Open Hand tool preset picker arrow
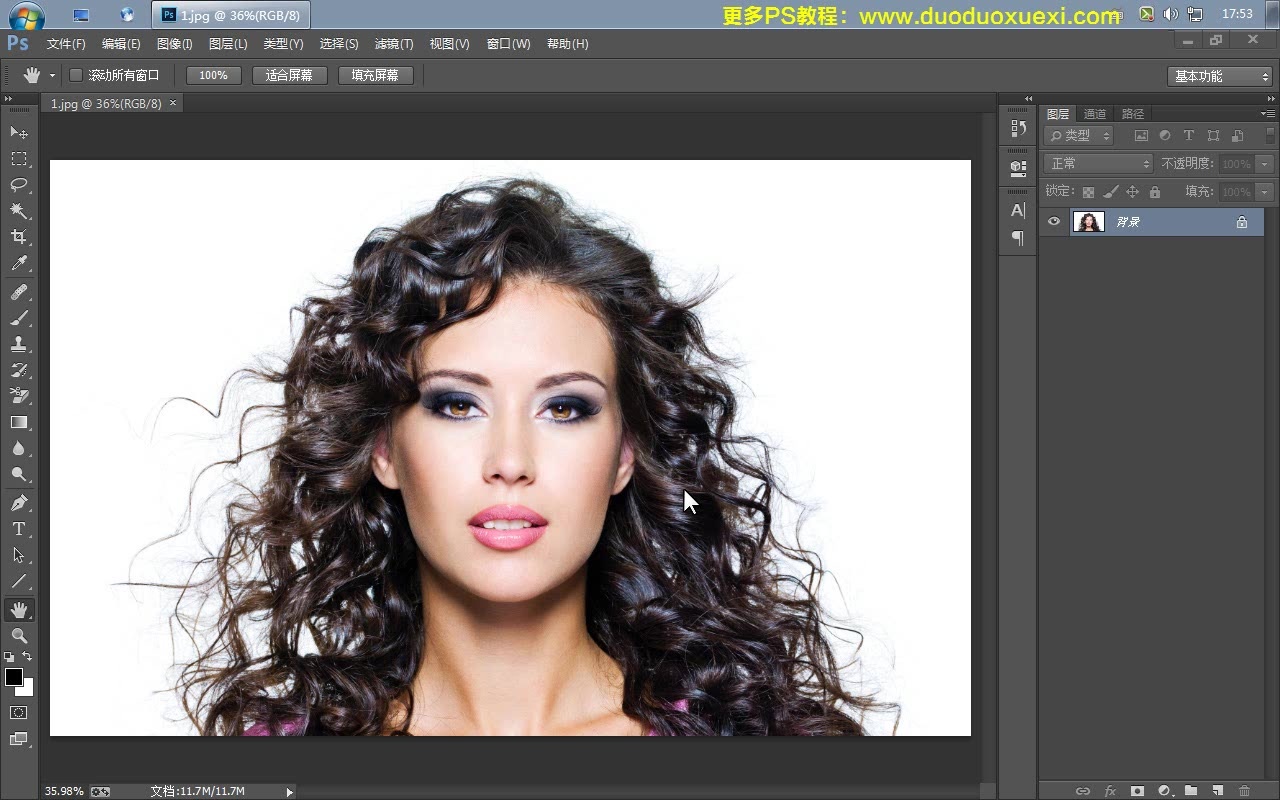This screenshot has width=1280, height=800. coord(52,76)
